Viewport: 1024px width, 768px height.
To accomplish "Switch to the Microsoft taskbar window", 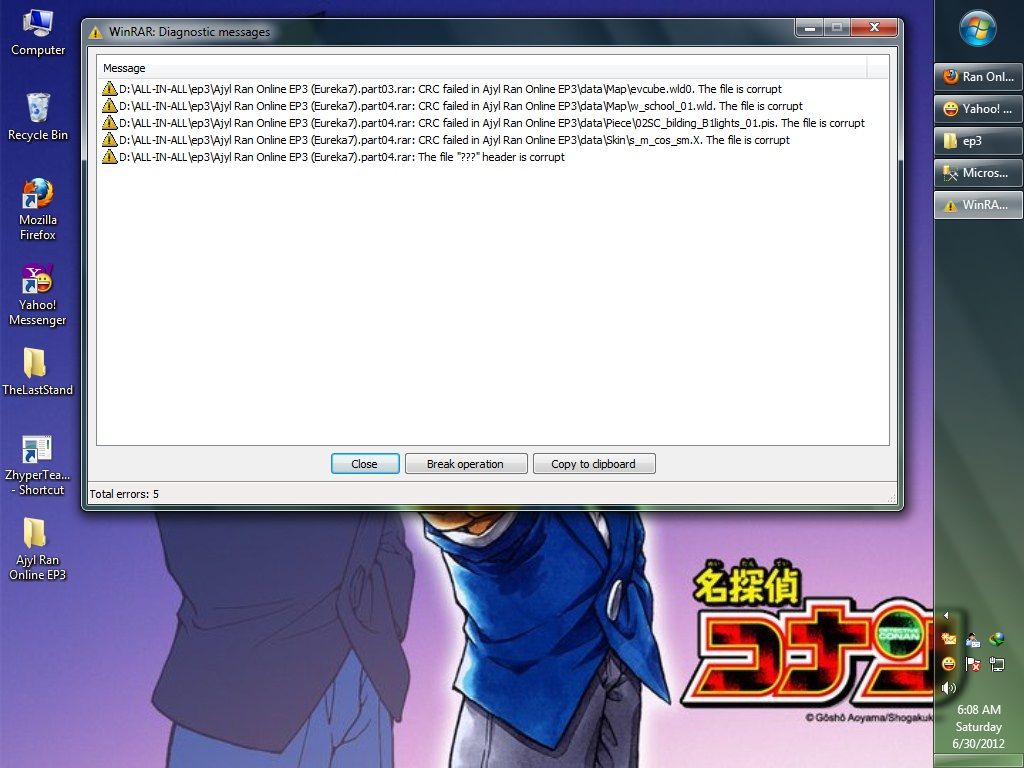I will 978,173.
